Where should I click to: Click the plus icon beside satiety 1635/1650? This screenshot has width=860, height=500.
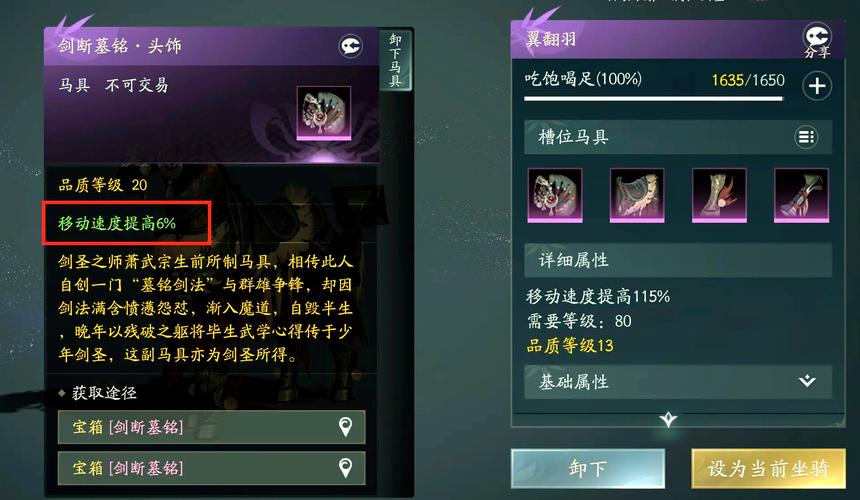tap(817, 86)
